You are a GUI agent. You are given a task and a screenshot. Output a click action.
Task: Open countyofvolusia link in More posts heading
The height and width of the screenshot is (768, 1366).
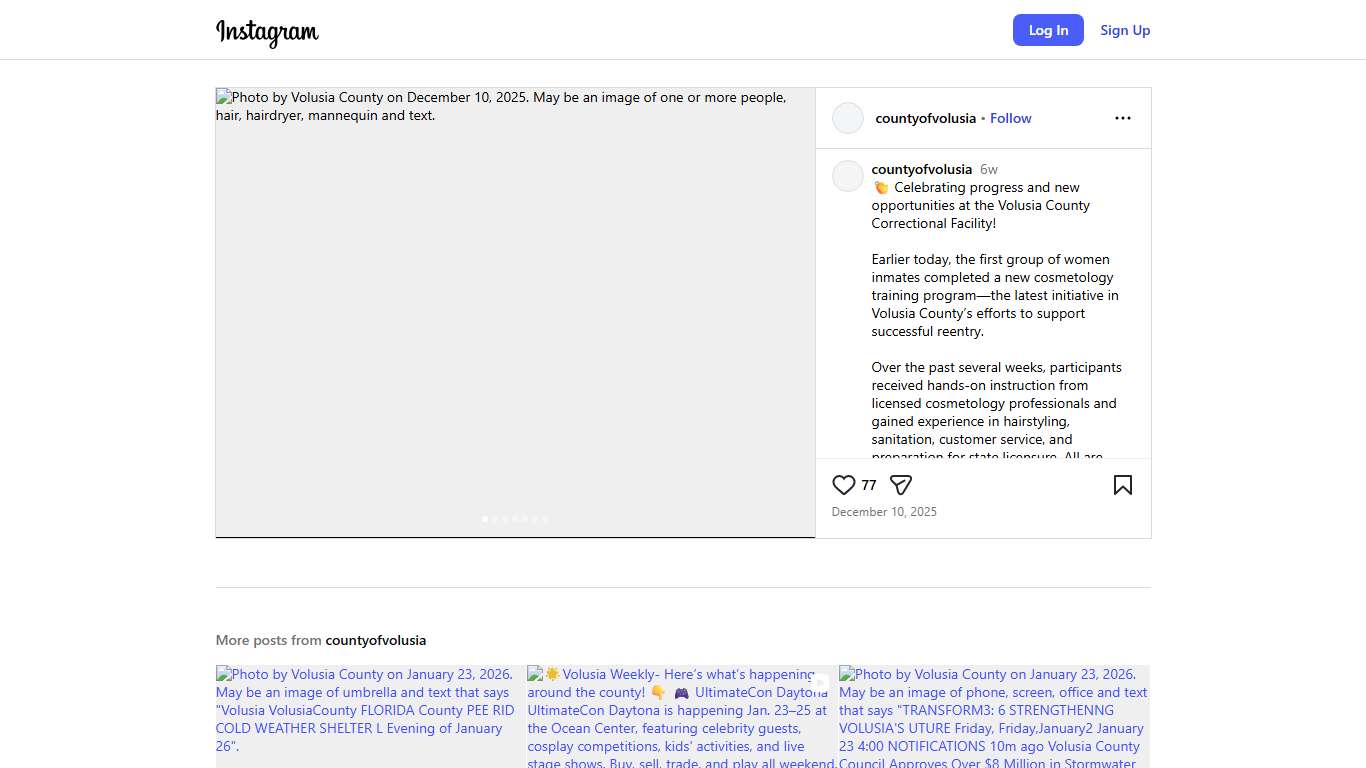click(x=375, y=640)
